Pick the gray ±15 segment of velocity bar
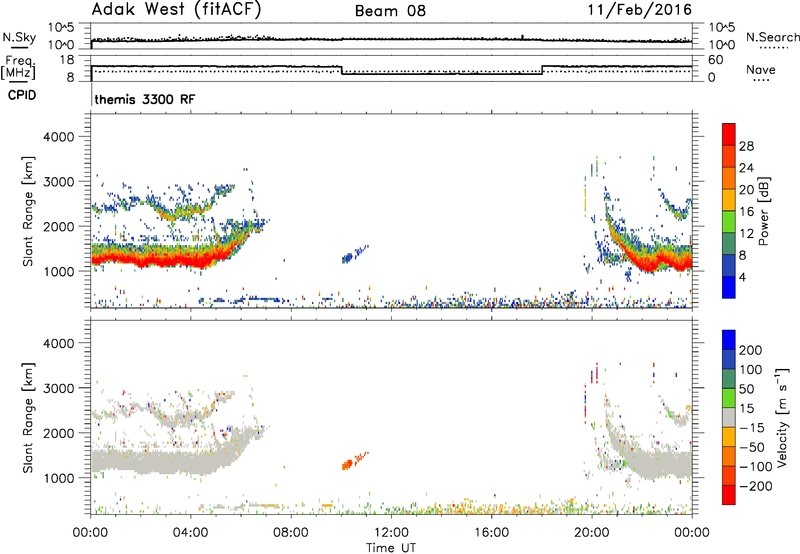Viewport: 800px width, 554px height. 729,417
